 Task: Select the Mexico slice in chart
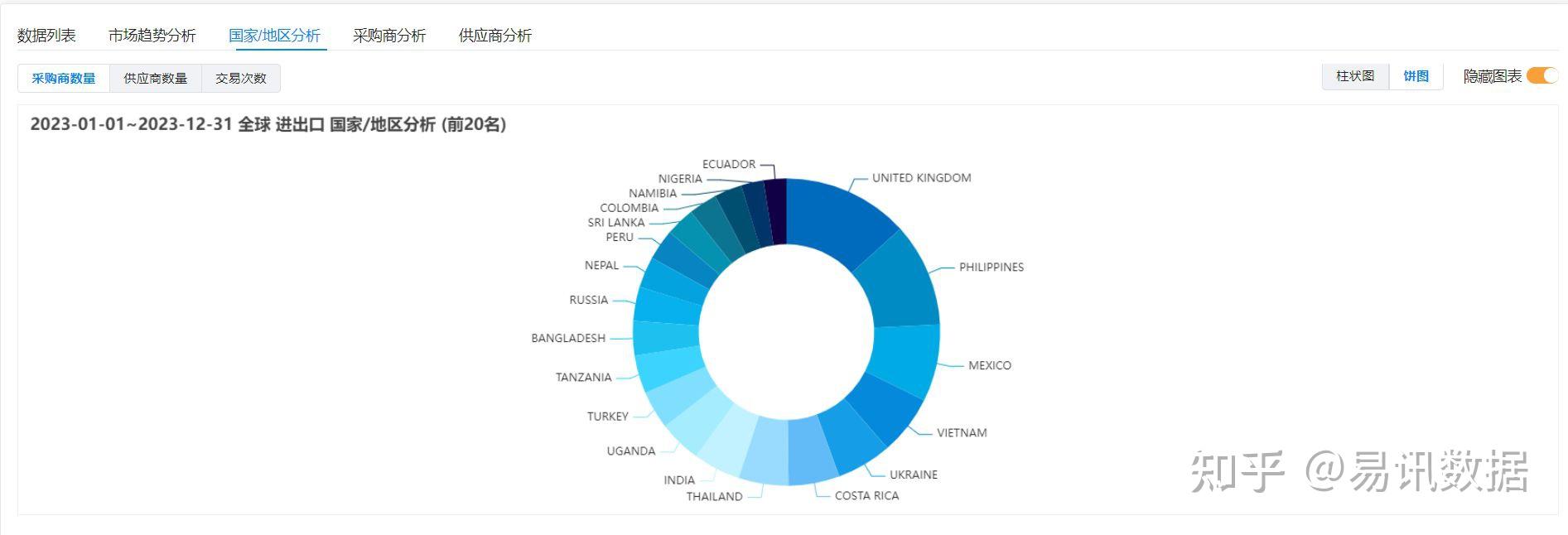(x=905, y=360)
